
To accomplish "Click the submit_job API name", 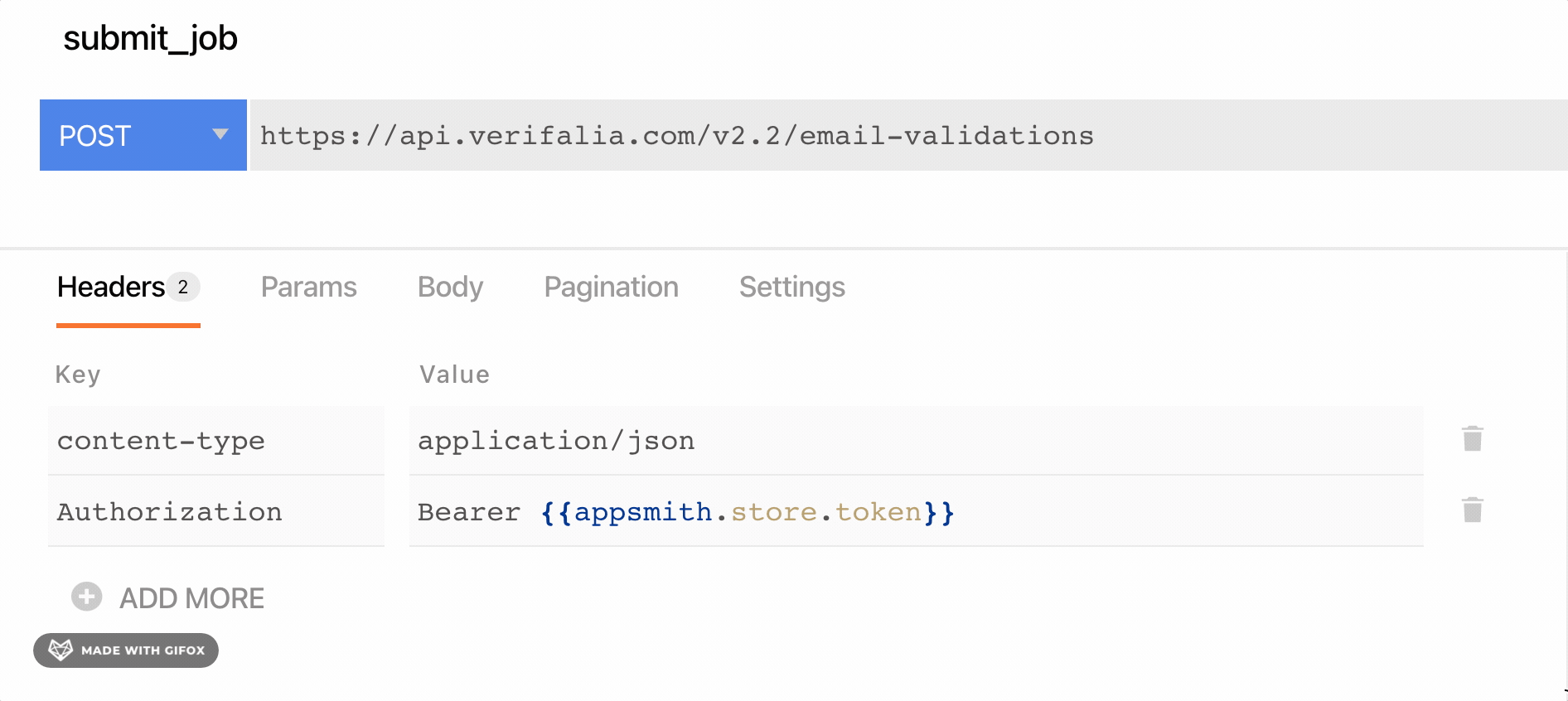I will click(x=150, y=38).
